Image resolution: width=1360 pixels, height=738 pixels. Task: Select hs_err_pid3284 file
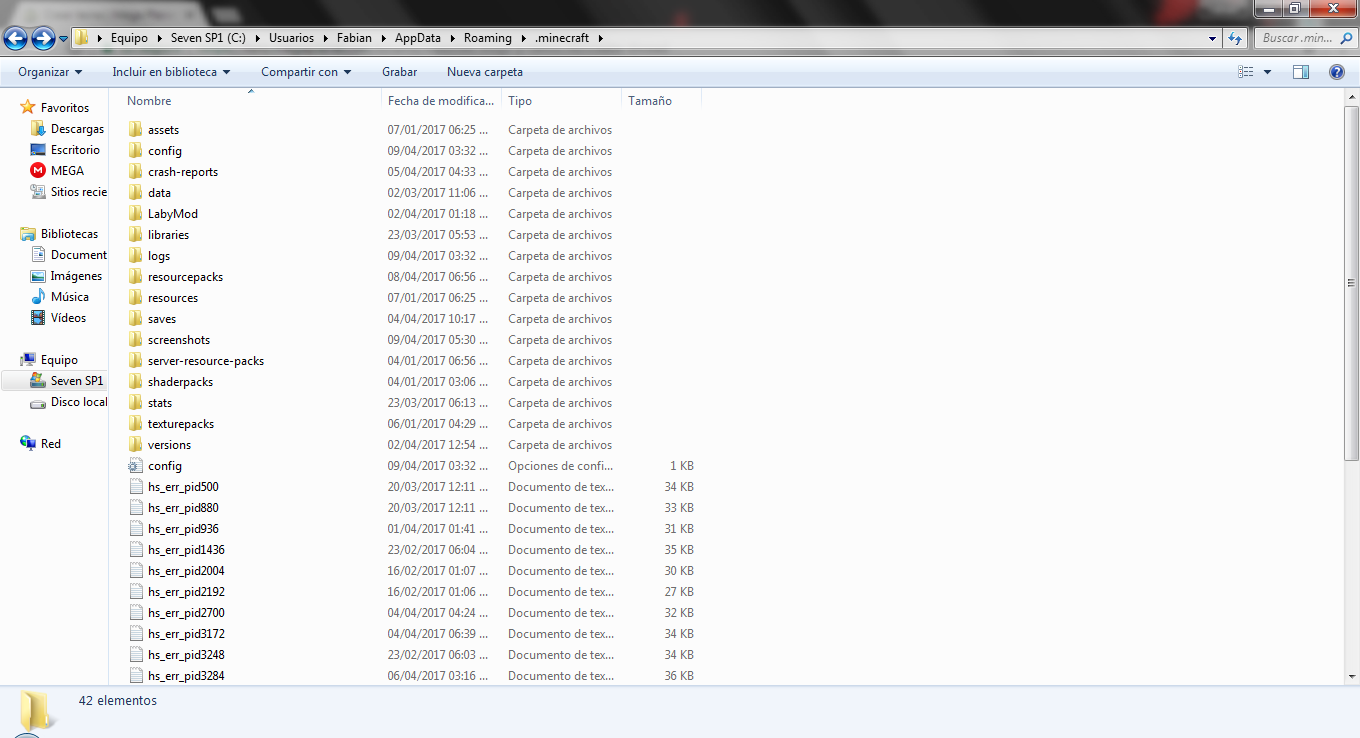tap(186, 676)
